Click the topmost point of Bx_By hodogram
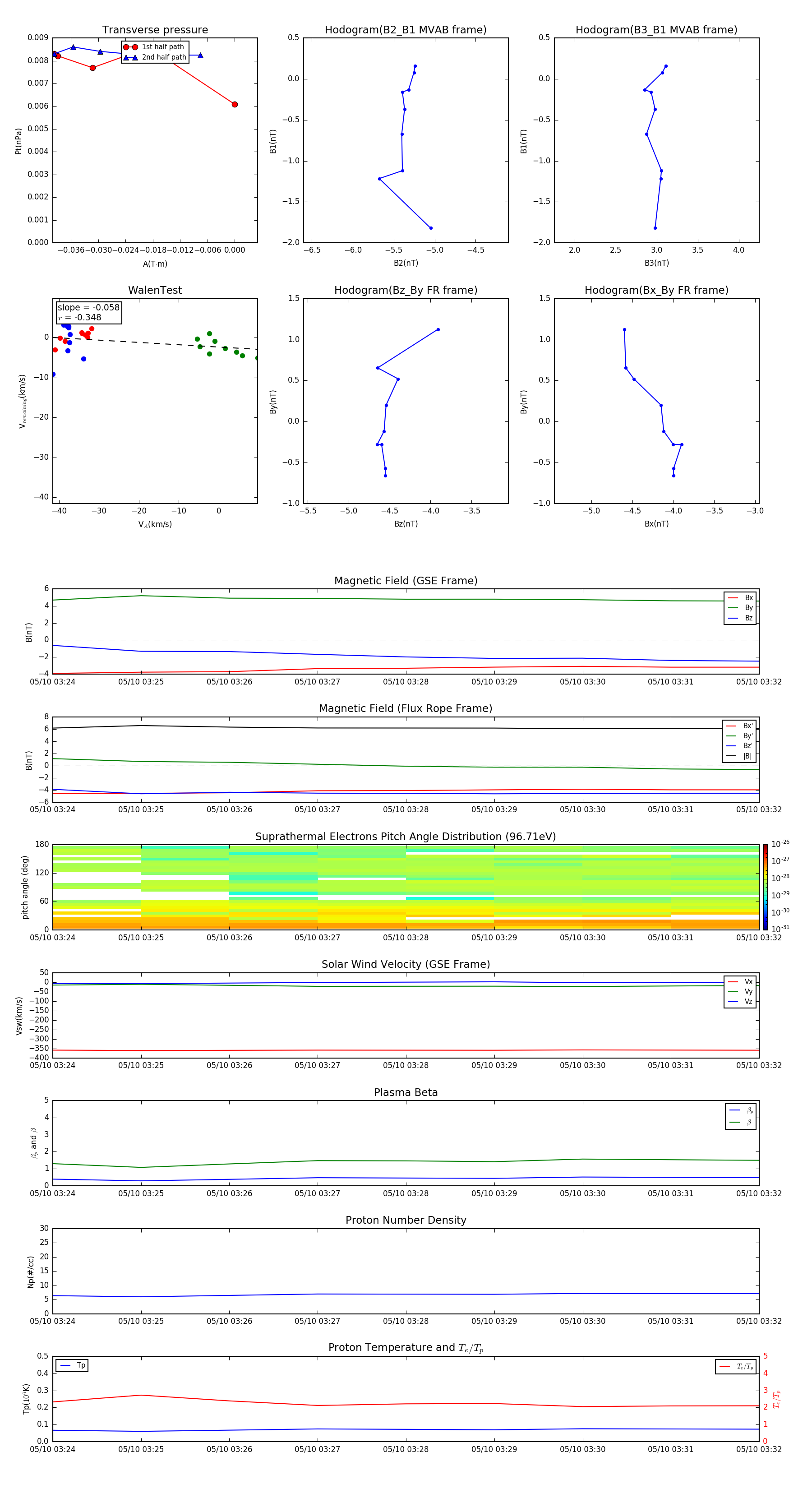 click(x=624, y=329)
